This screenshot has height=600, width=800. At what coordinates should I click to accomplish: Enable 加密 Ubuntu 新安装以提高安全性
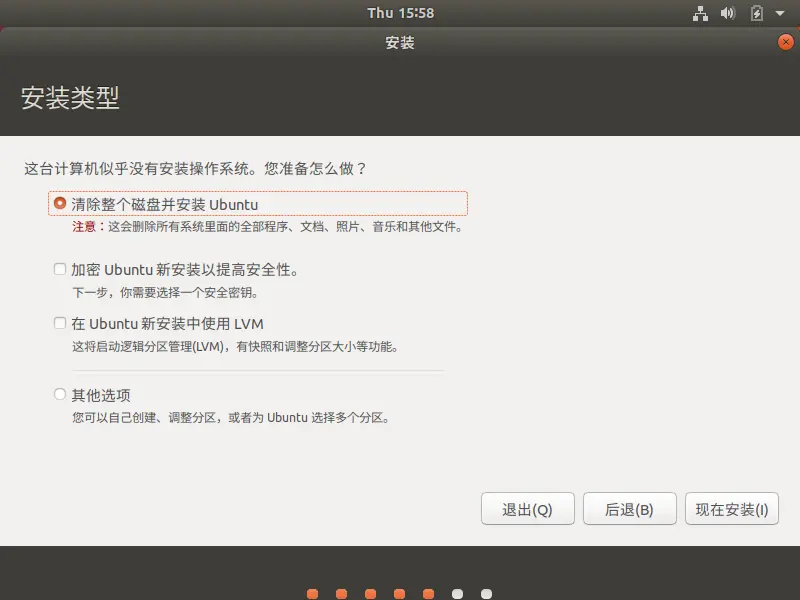coord(60,268)
